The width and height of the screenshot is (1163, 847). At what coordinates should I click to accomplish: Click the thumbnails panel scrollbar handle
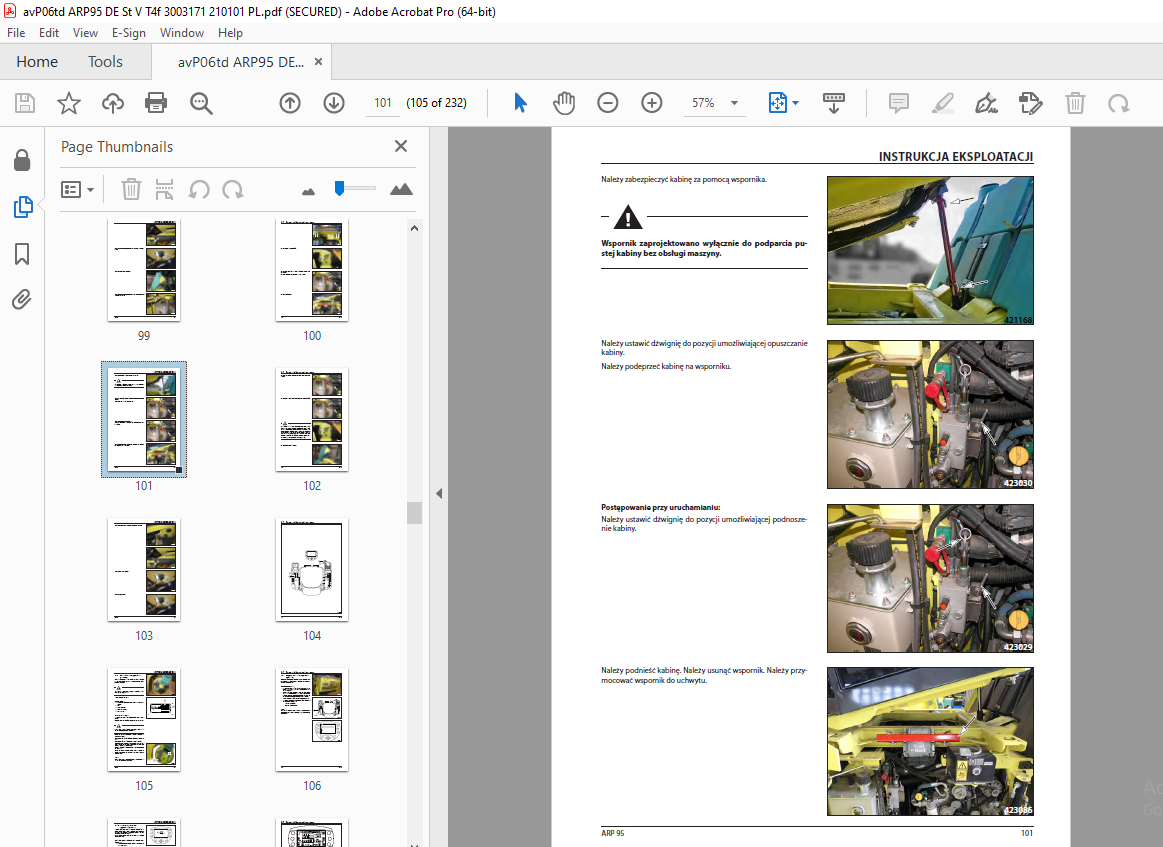414,513
